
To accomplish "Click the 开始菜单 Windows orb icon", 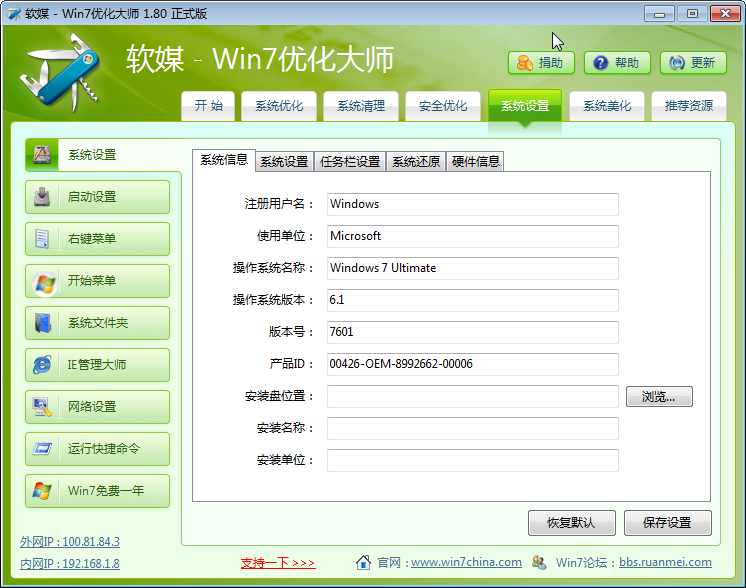I will (45, 284).
